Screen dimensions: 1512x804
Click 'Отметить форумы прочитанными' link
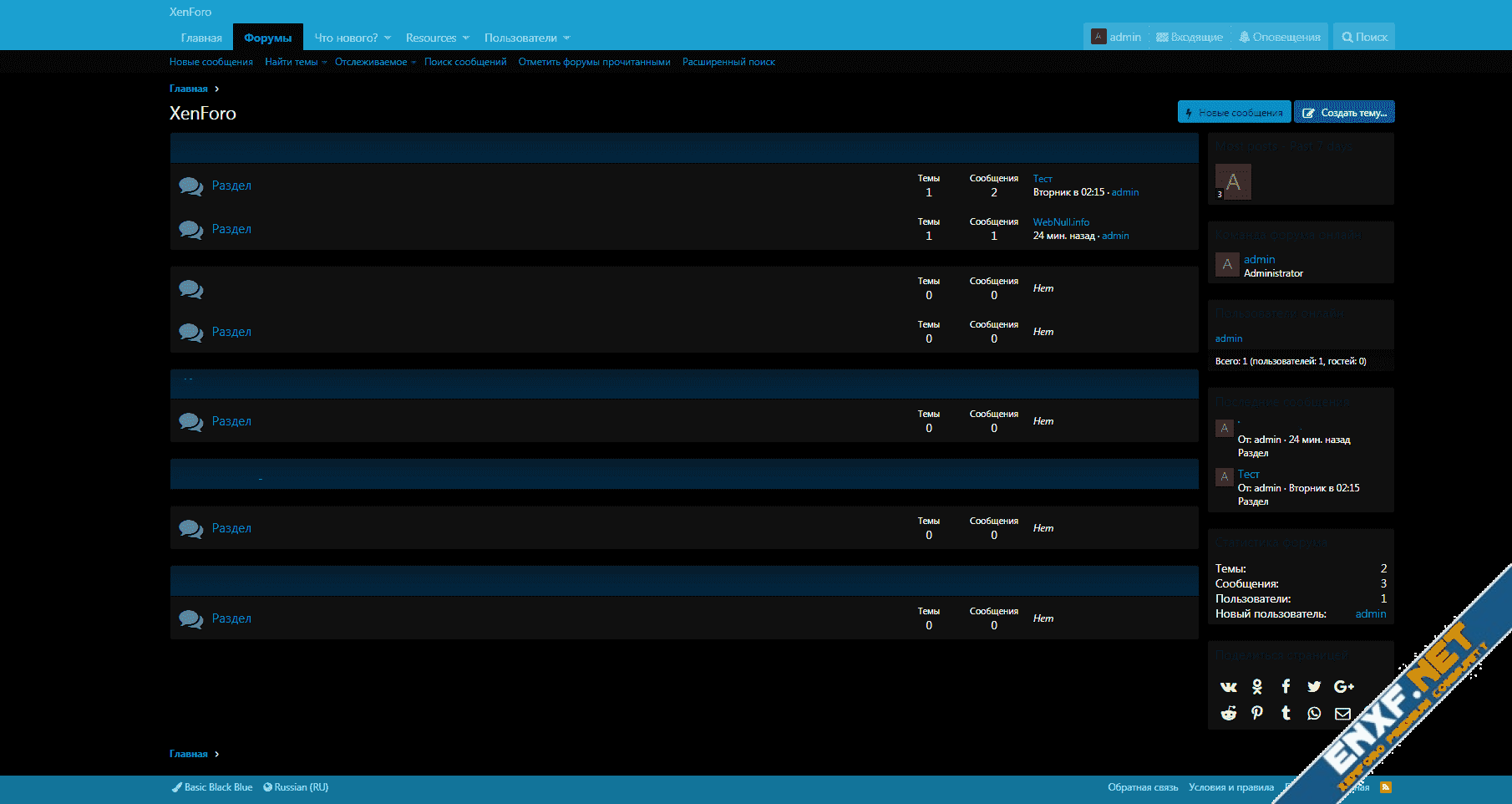594,63
